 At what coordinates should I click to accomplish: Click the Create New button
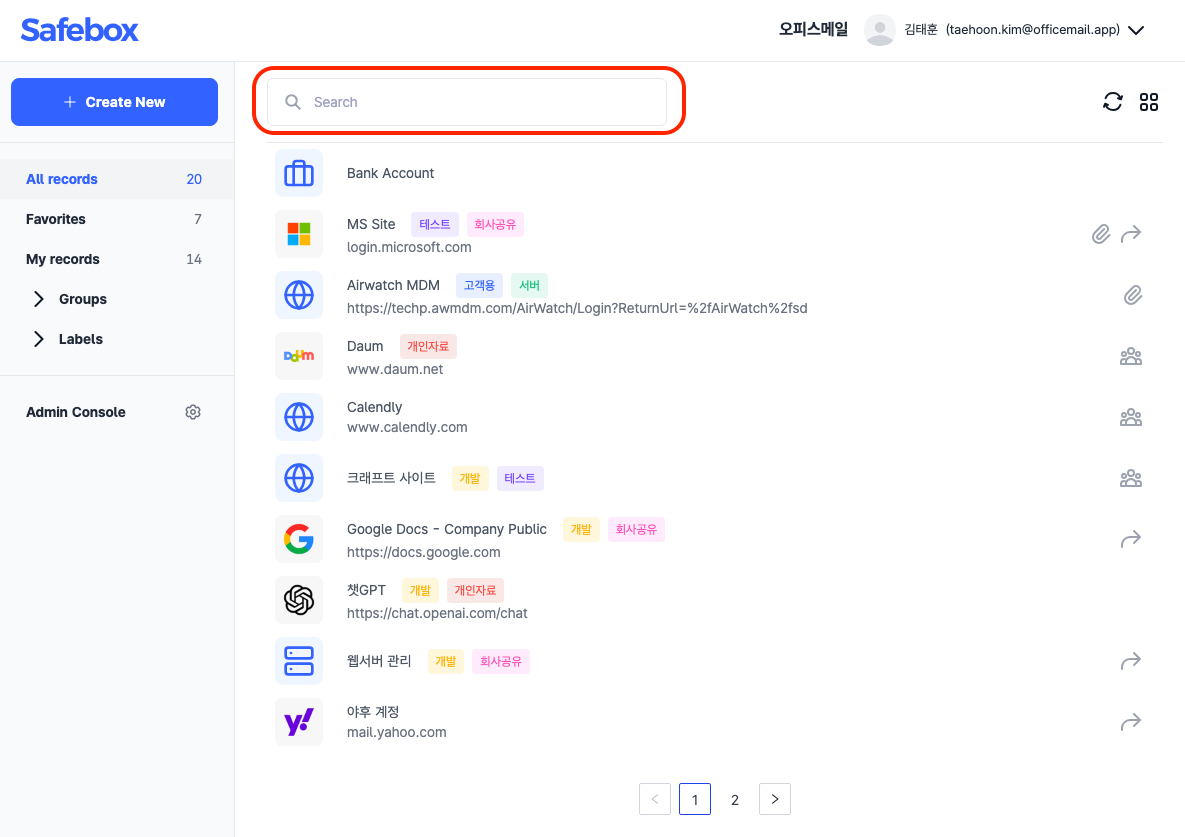pyautogui.click(x=114, y=102)
